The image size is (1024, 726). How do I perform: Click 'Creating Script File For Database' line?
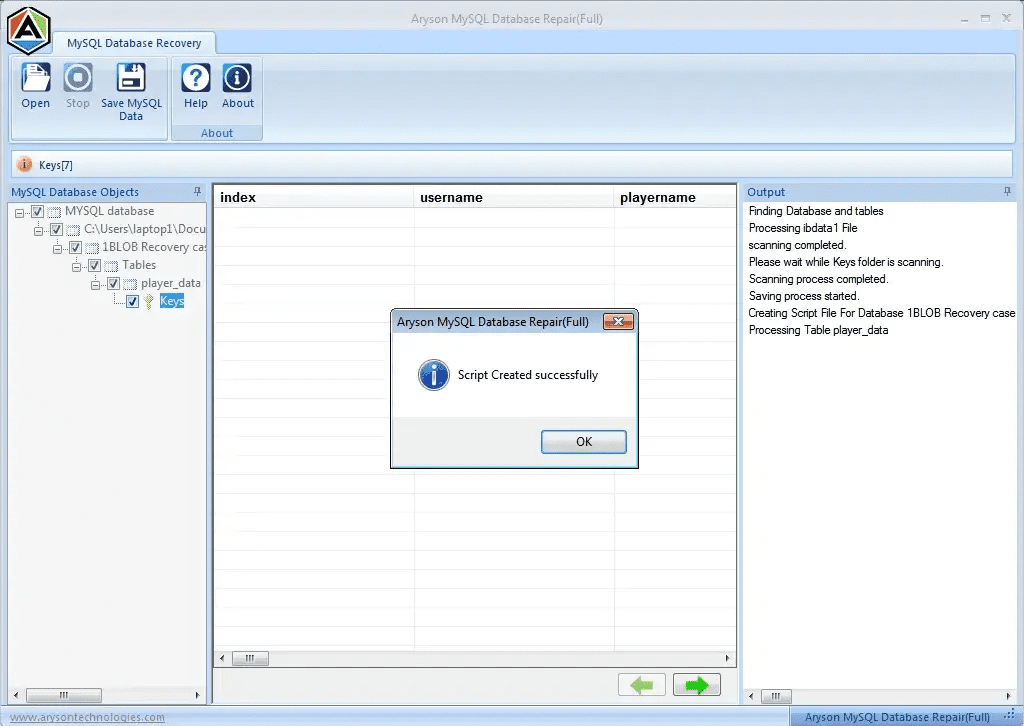(x=882, y=313)
